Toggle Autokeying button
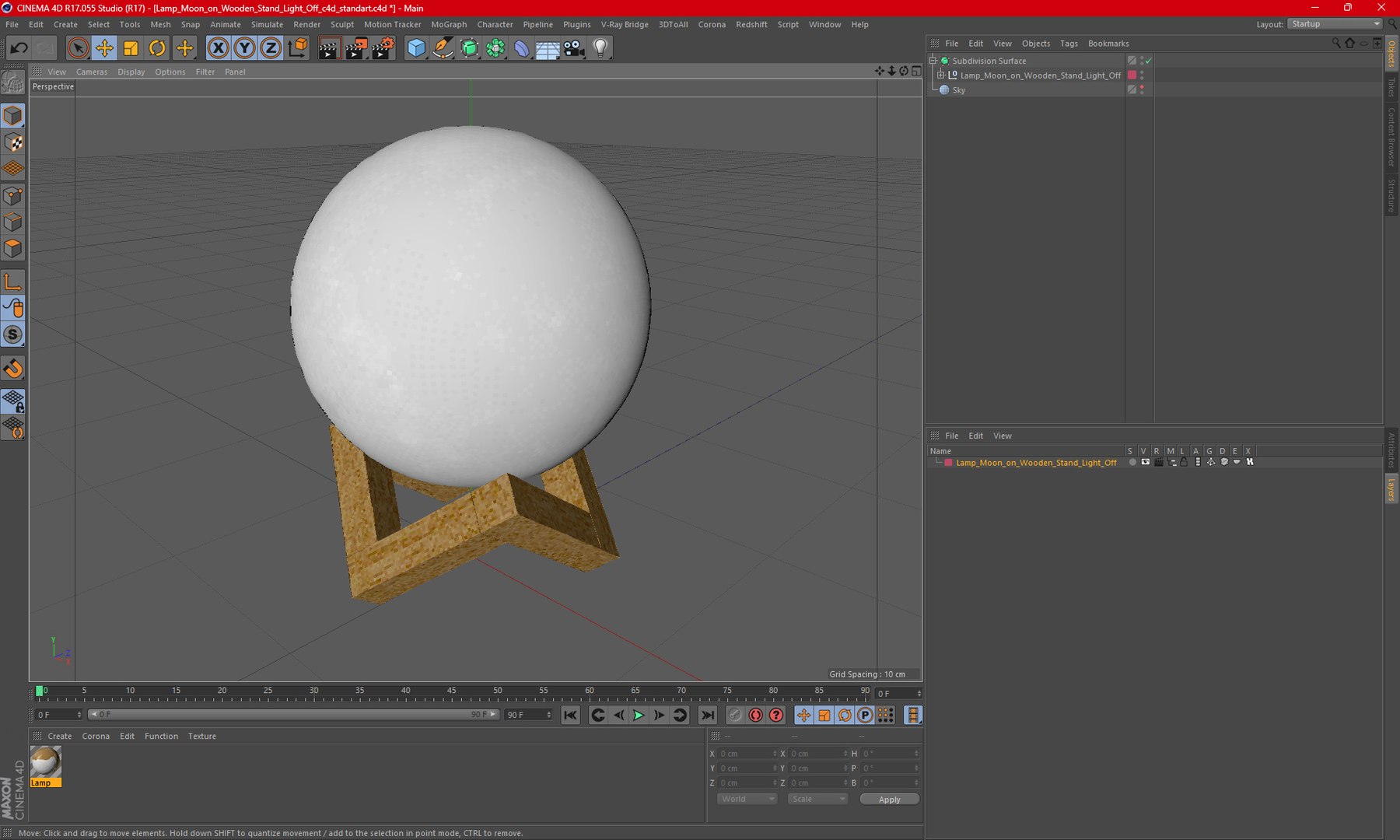Viewport: 1400px width, 840px height. tap(755, 715)
